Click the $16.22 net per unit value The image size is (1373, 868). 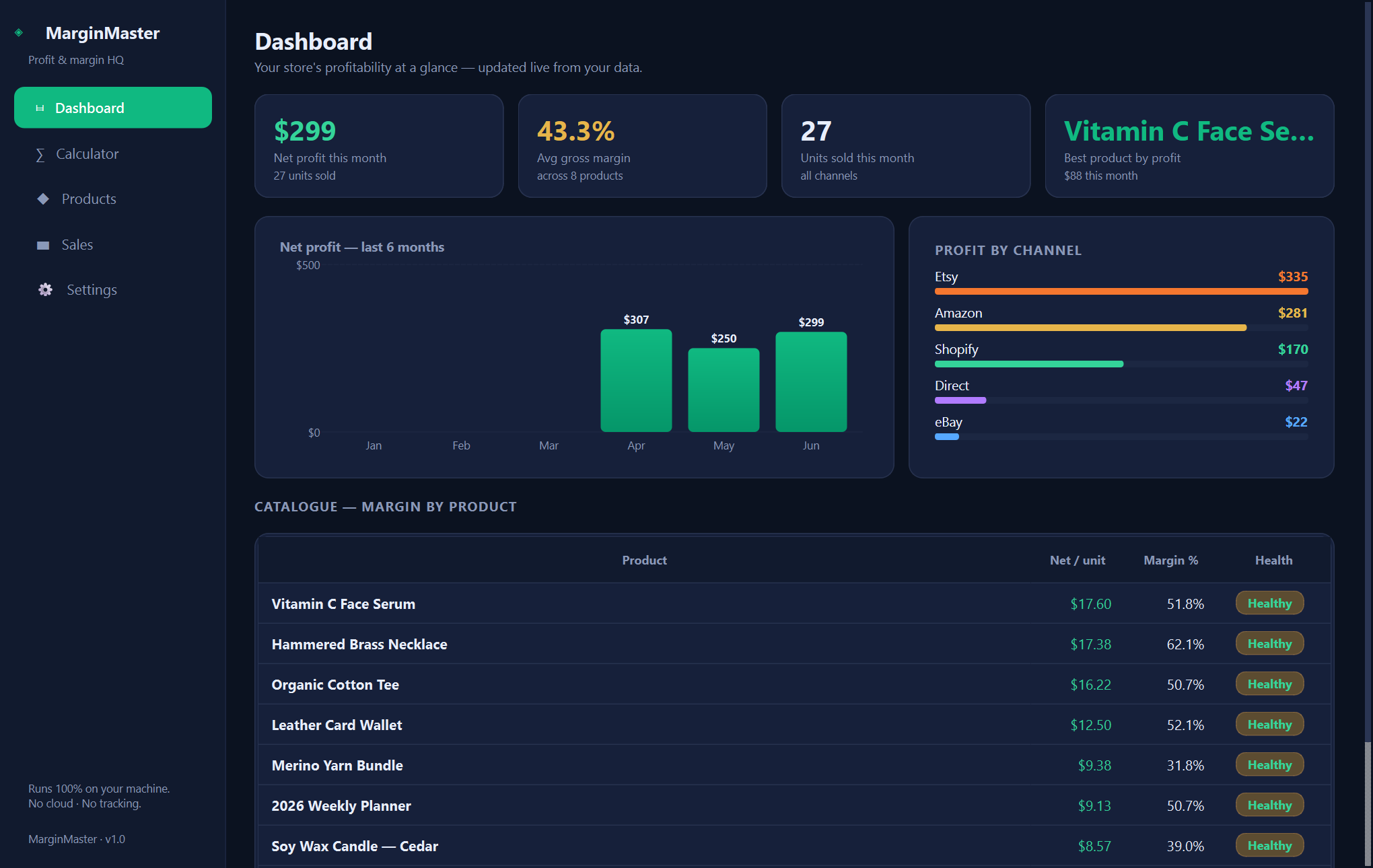[x=1090, y=684]
